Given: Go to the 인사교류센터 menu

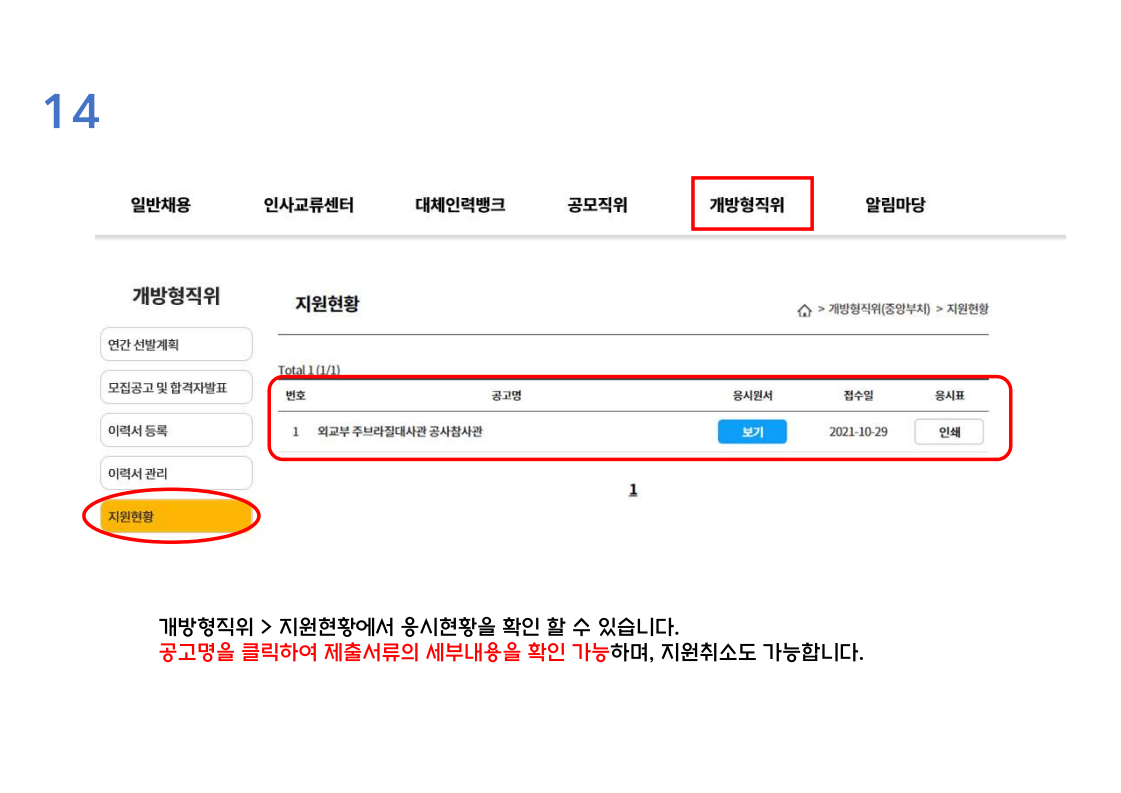Looking at the screenshot, I should (308, 205).
